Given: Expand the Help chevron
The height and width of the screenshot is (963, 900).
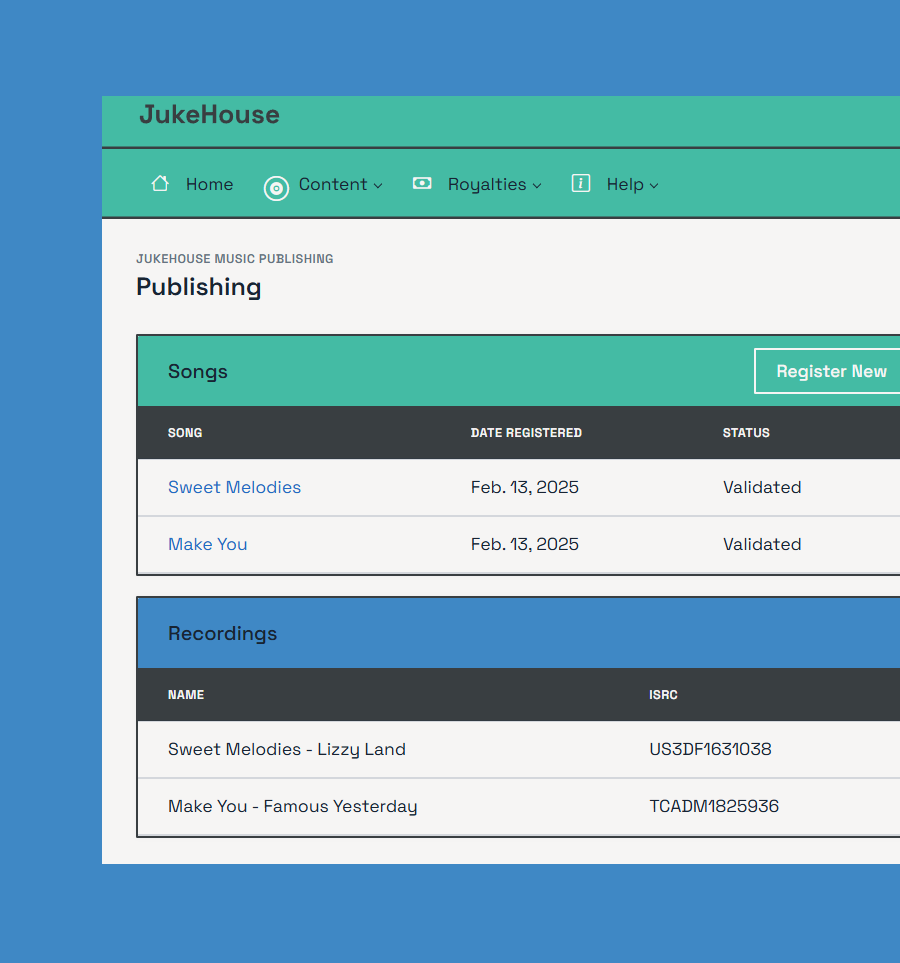Looking at the screenshot, I should click(x=655, y=185).
